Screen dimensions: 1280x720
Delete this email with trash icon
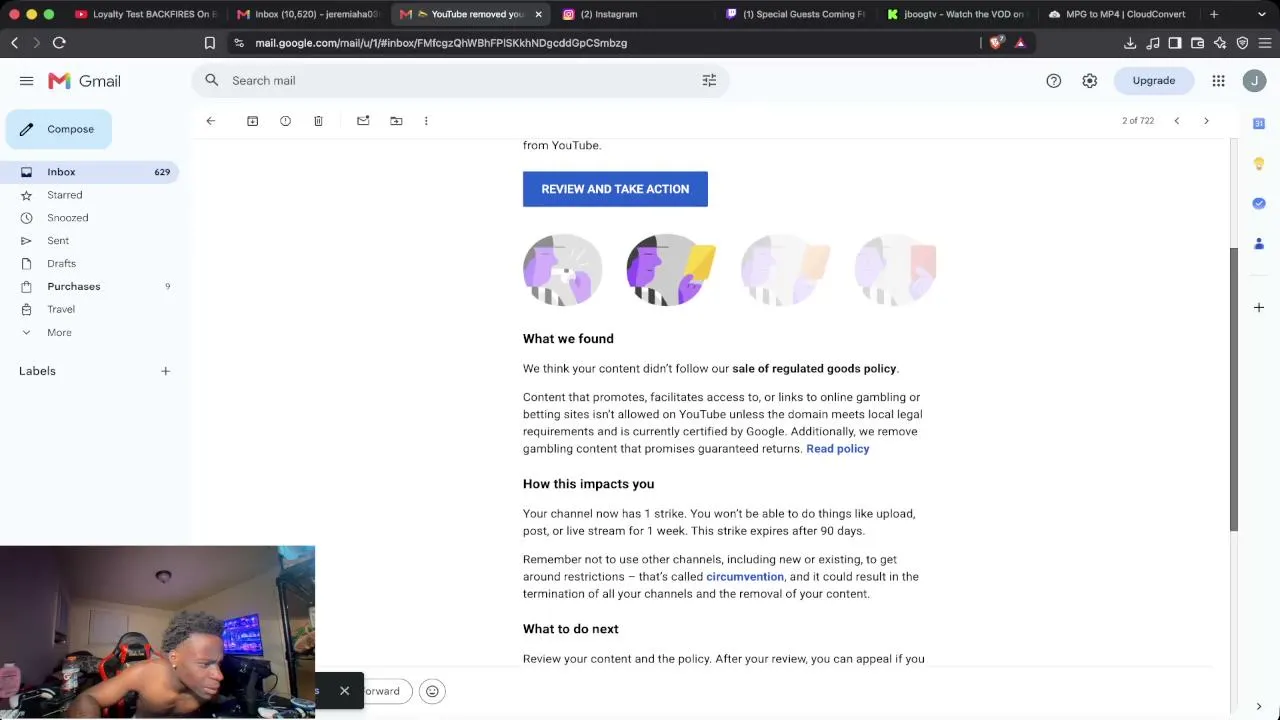318,121
